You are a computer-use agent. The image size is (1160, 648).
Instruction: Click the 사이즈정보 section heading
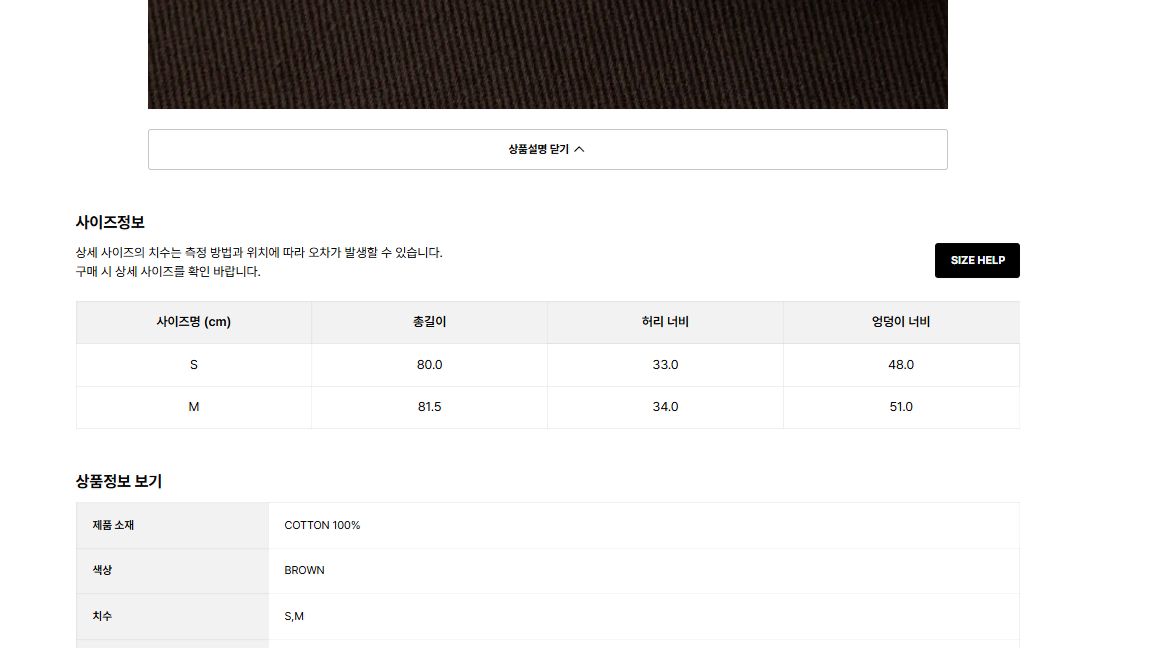click(110, 222)
